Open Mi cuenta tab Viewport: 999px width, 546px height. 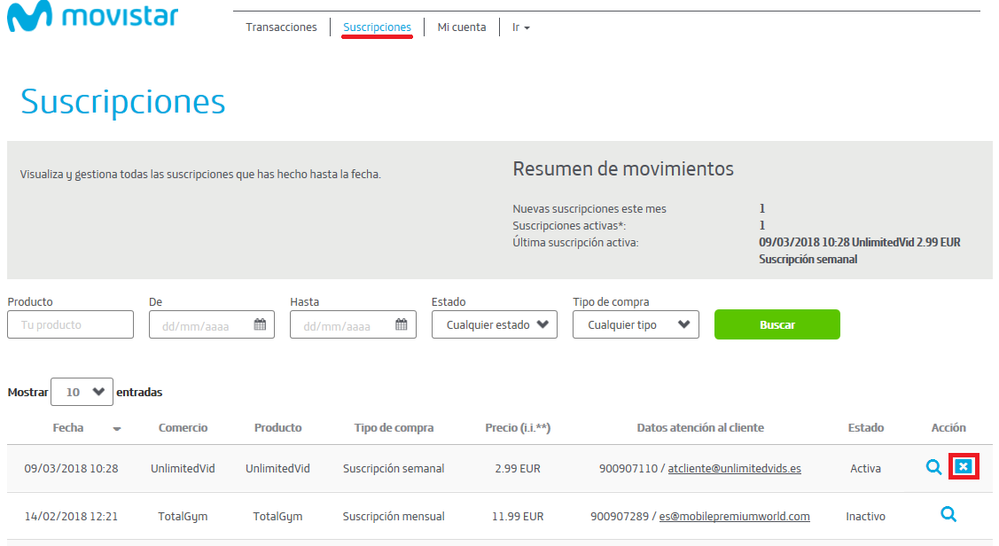click(x=461, y=28)
